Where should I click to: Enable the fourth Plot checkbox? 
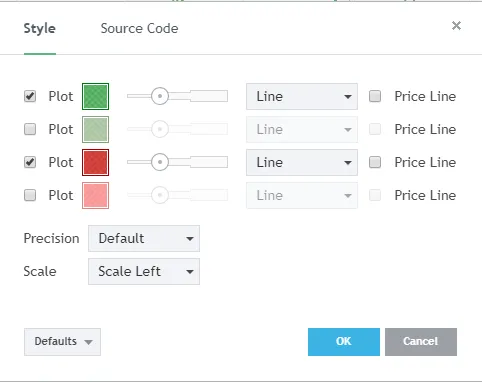(x=30, y=195)
